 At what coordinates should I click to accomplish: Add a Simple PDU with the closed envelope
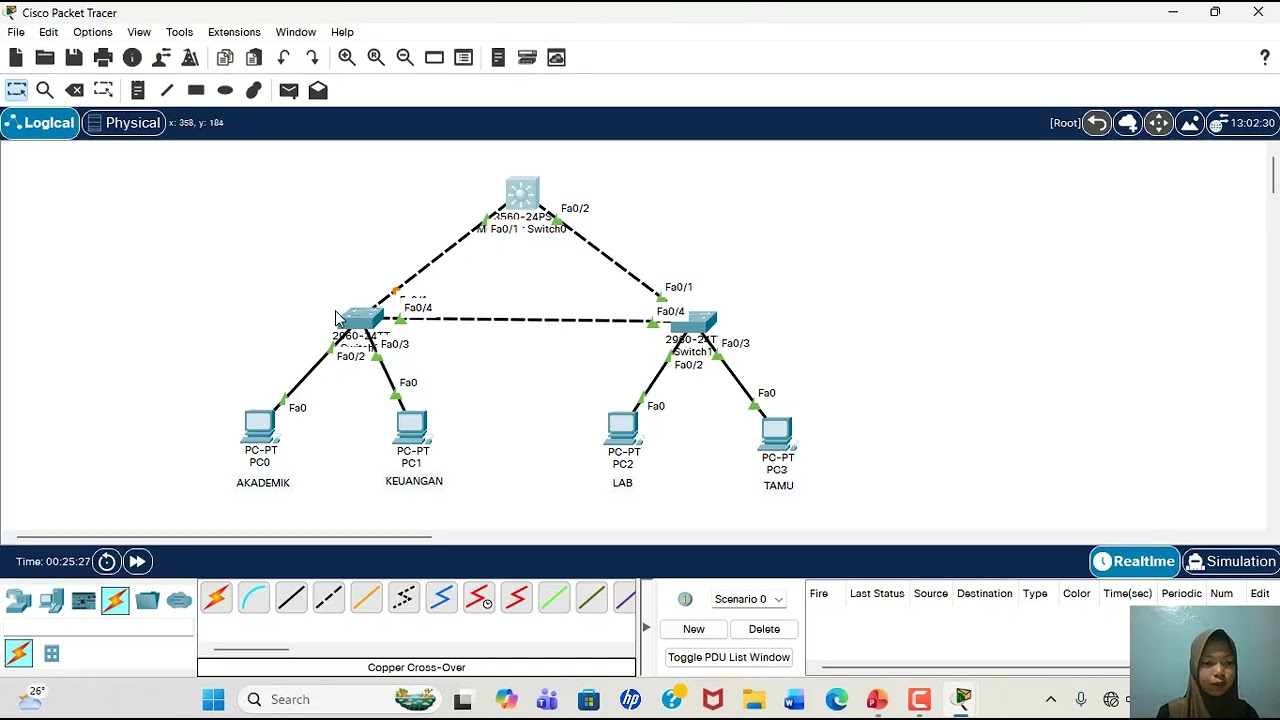click(289, 90)
